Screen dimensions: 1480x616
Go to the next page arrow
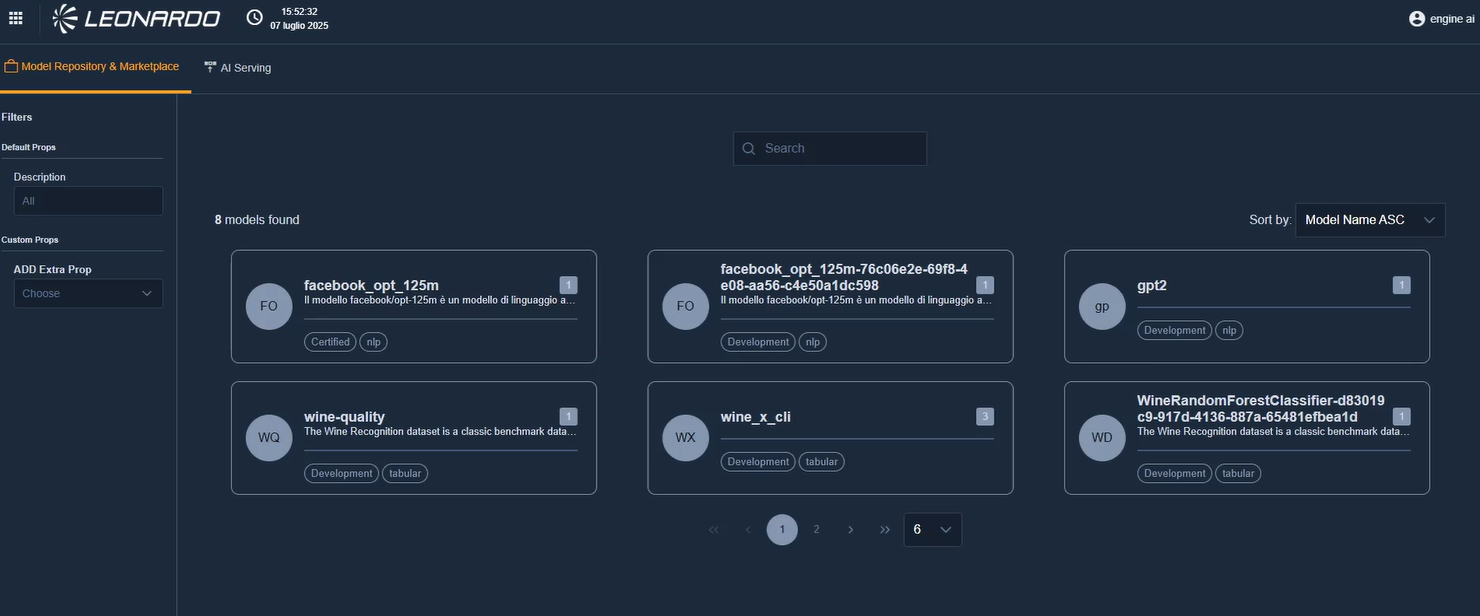pos(850,530)
